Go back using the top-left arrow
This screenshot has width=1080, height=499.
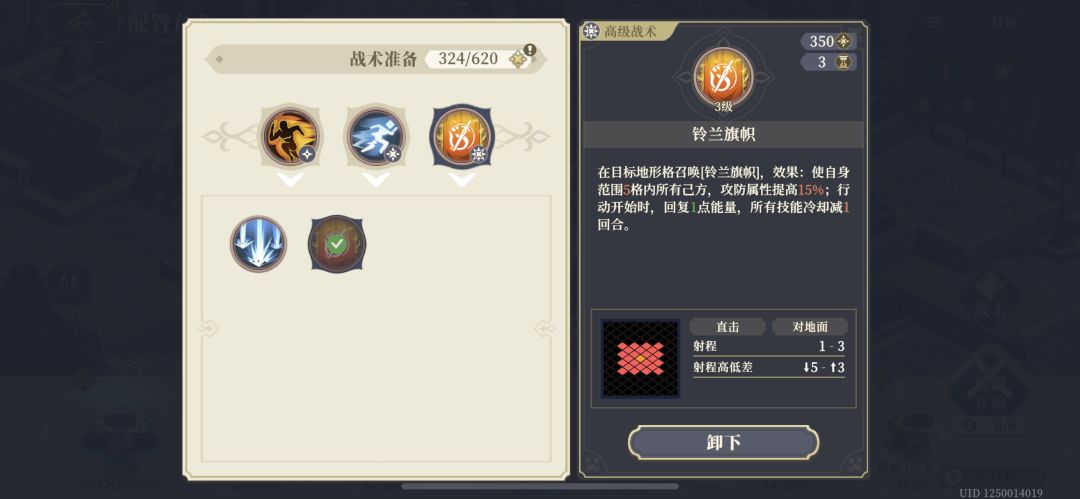[x=79, y=23]
